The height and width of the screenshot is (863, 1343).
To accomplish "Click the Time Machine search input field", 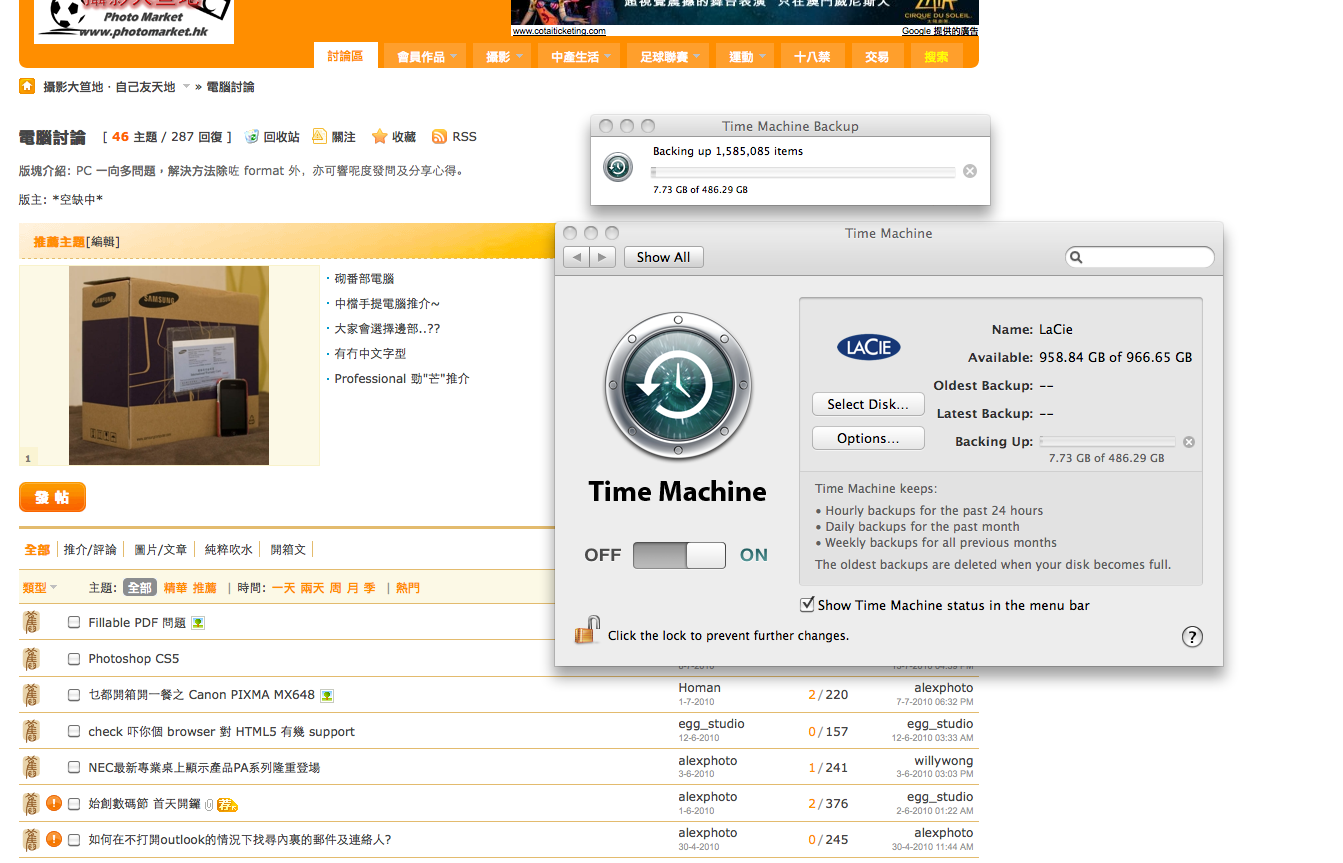I will (x=1140, y=257).
